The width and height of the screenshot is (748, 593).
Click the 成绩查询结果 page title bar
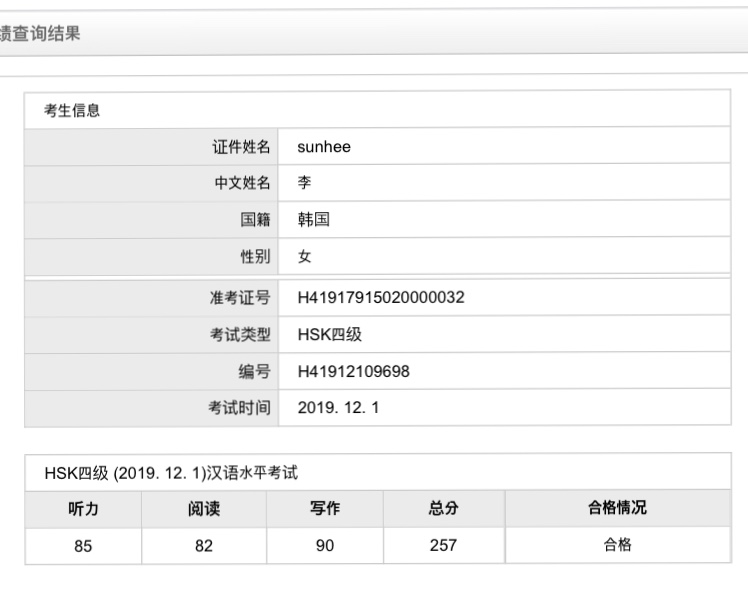coord(42,34)
